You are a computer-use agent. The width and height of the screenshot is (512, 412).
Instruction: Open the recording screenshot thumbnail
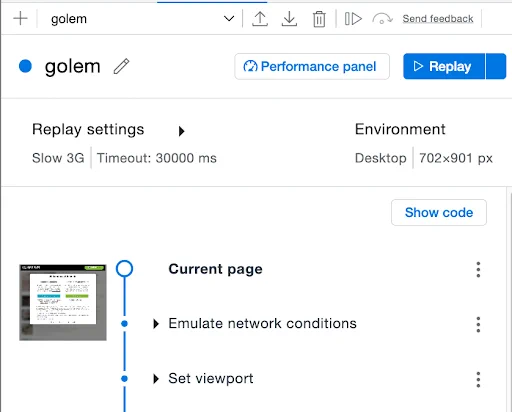(63, 302)
